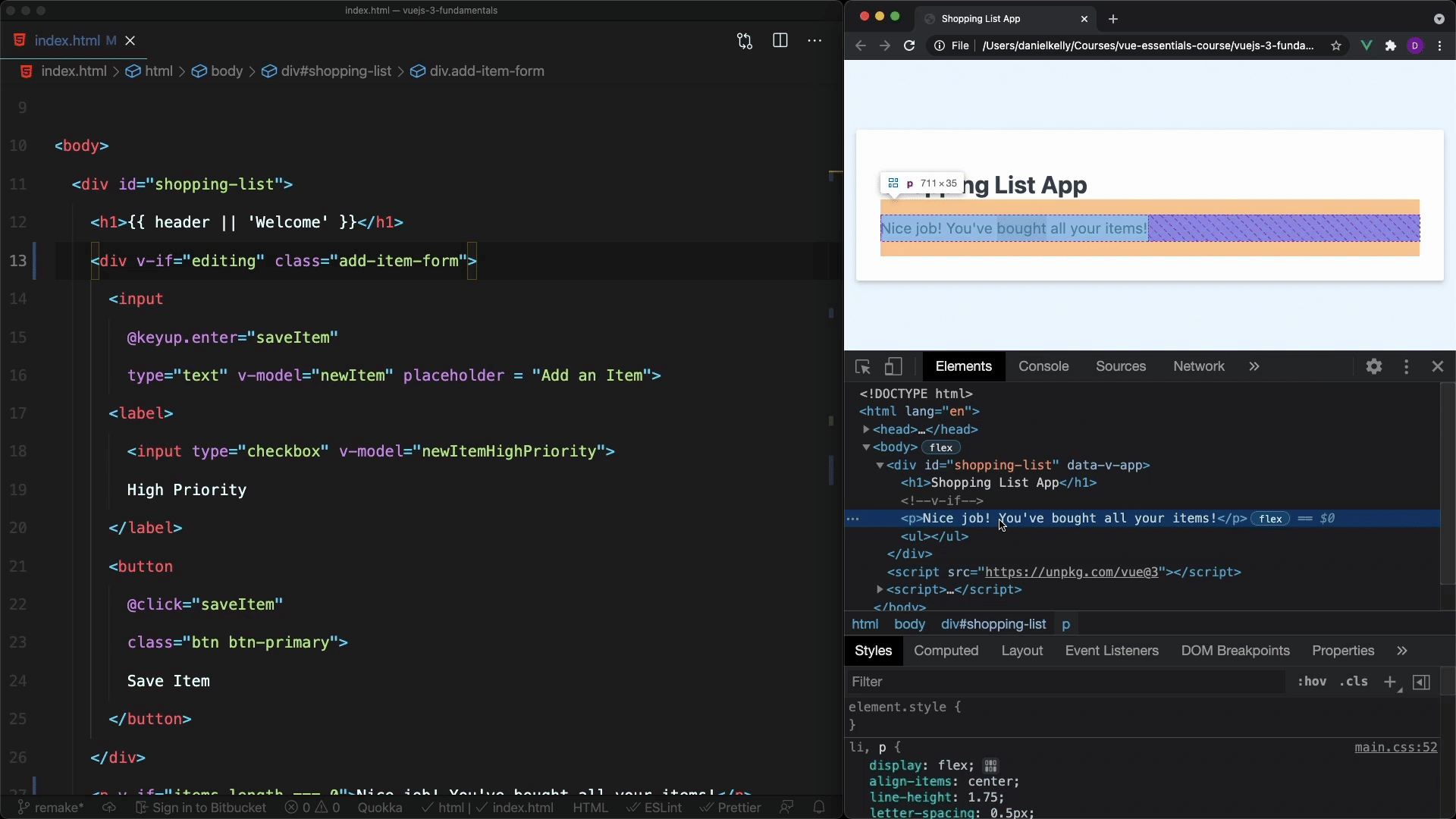The height and width of the screenshot is (819, 1456).
Task: Open the notifications bell
Action: coord(819,808)
